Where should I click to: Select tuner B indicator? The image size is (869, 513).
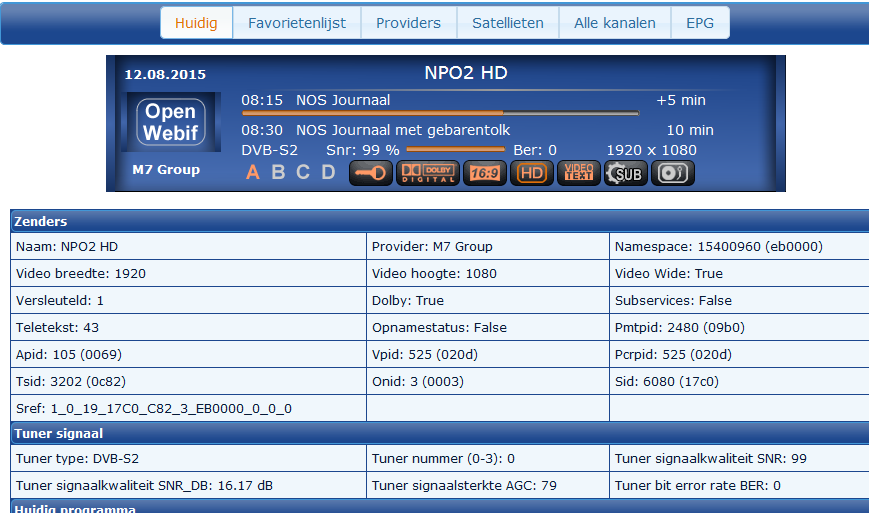point(278,172)
